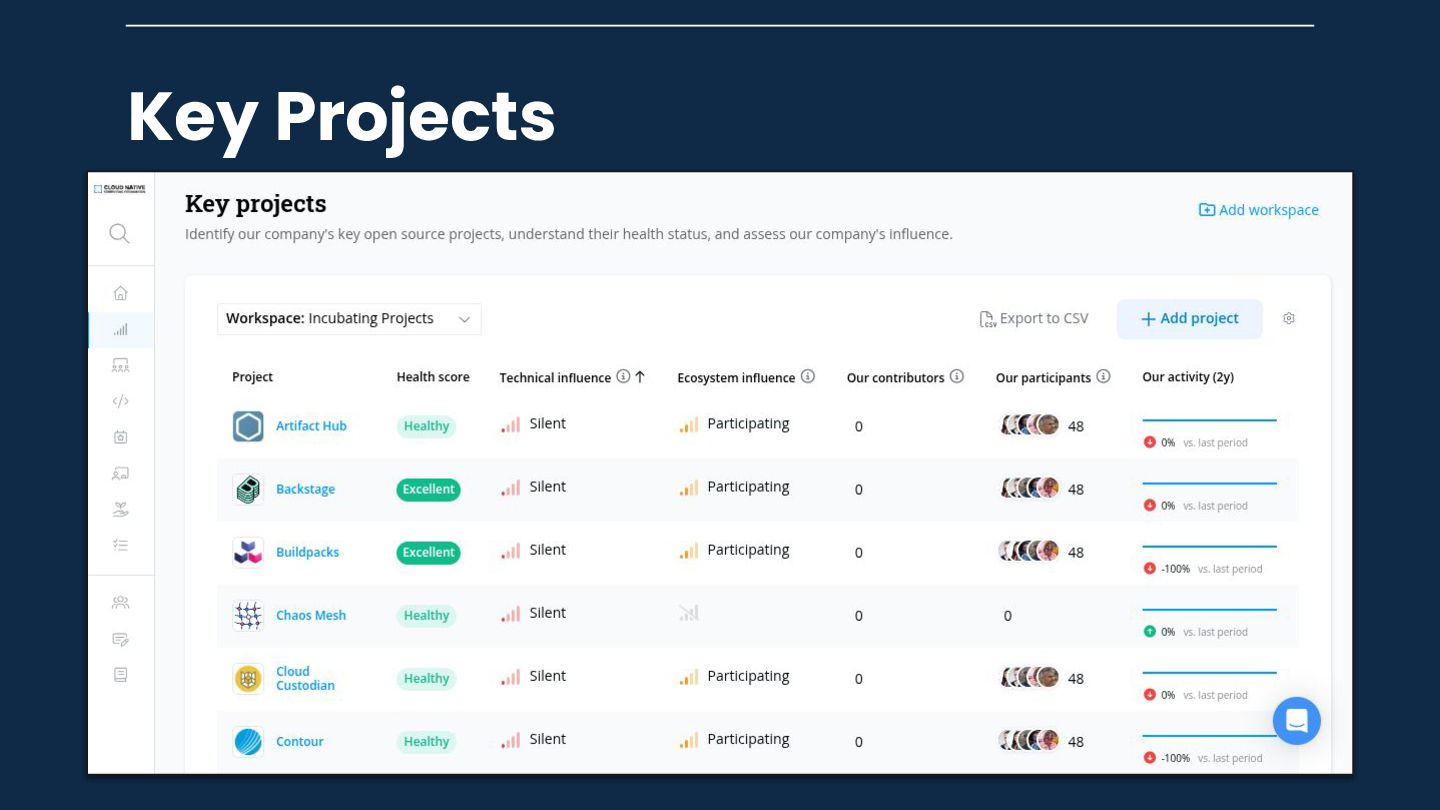Open the Backstage project link
This screenshot has height=810, width=1440.
pyautogui.click(x=306, y=489)
